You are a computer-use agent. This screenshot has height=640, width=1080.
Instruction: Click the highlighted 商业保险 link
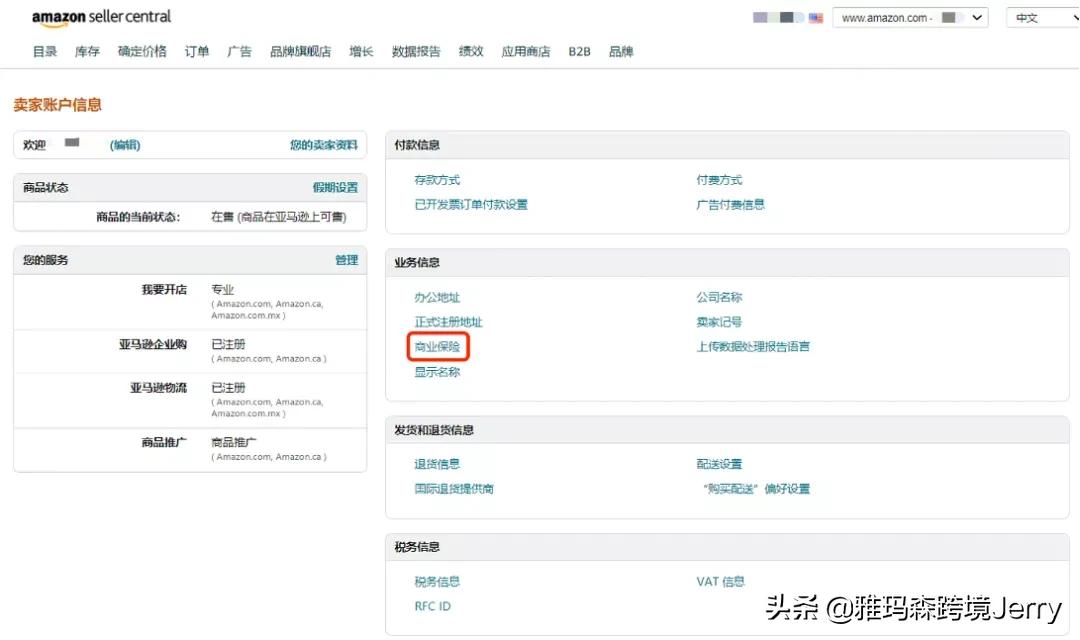point(437,347)
